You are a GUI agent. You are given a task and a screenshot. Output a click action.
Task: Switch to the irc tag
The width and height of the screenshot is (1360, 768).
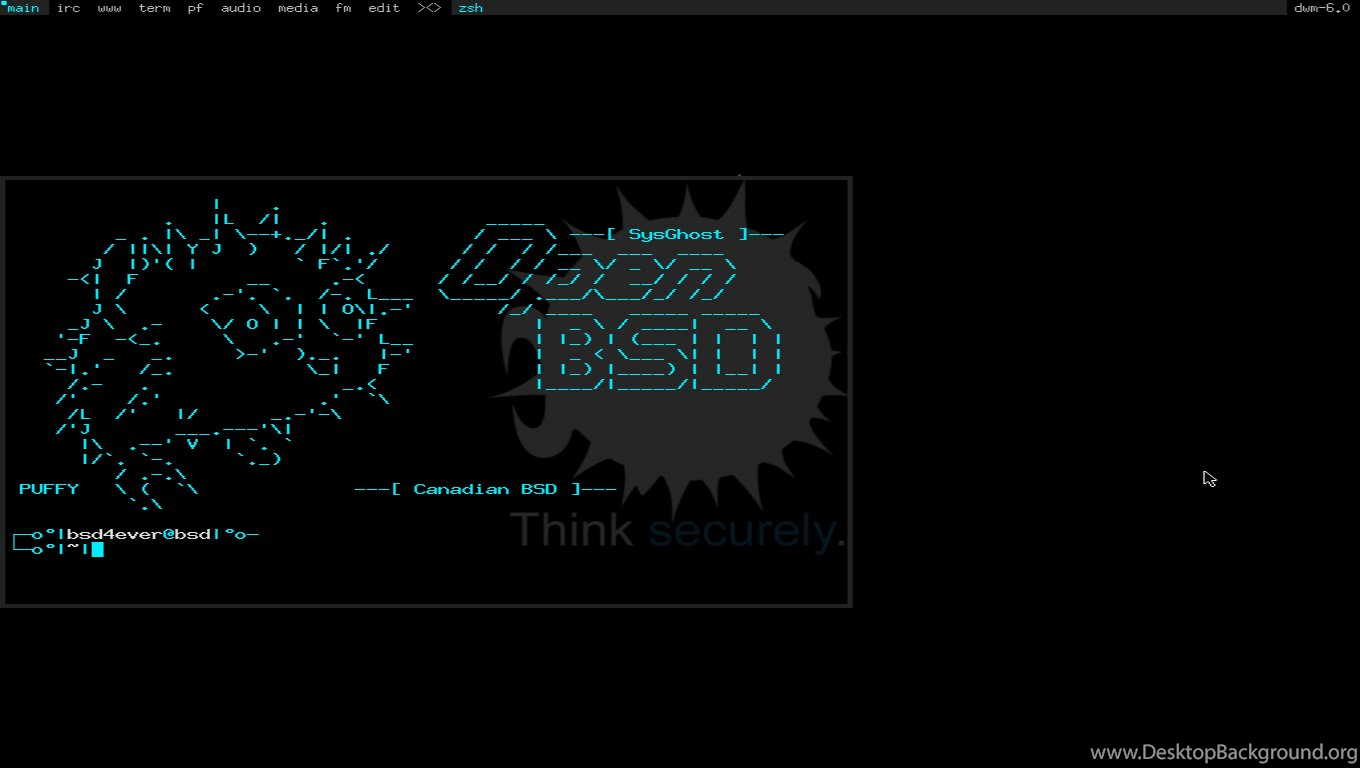tap(68, 8)
